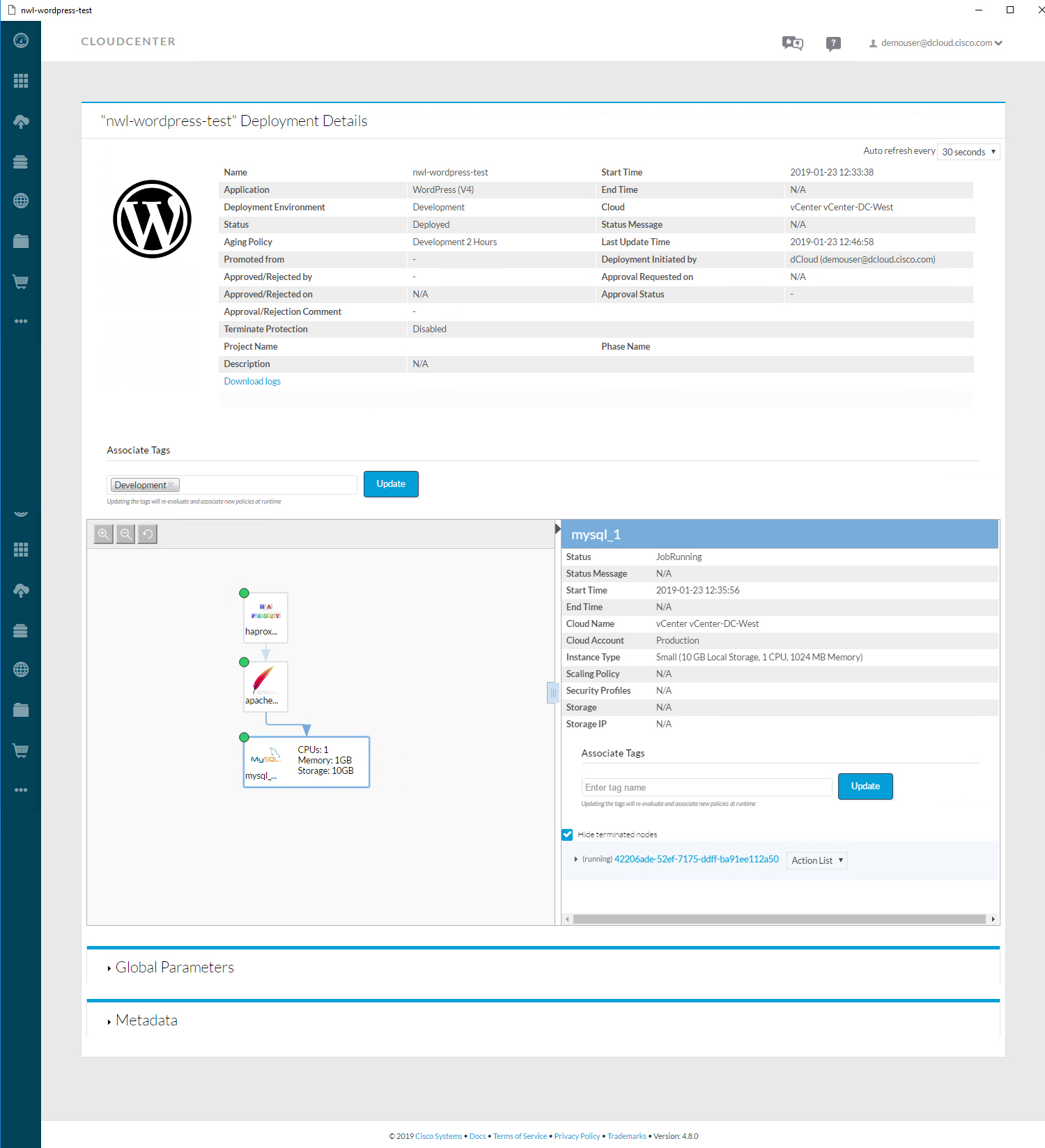Open the chat support icon in header
Image resolution: width=1045 pixels, height=1148 pixels.
tap(793, 43)
